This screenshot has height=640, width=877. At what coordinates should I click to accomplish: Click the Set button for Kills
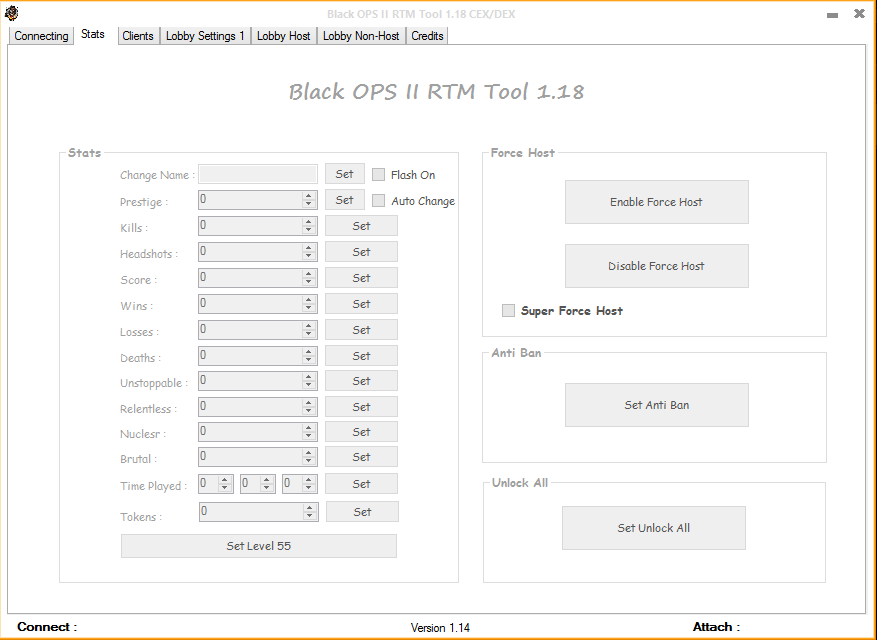coord(361,226)
